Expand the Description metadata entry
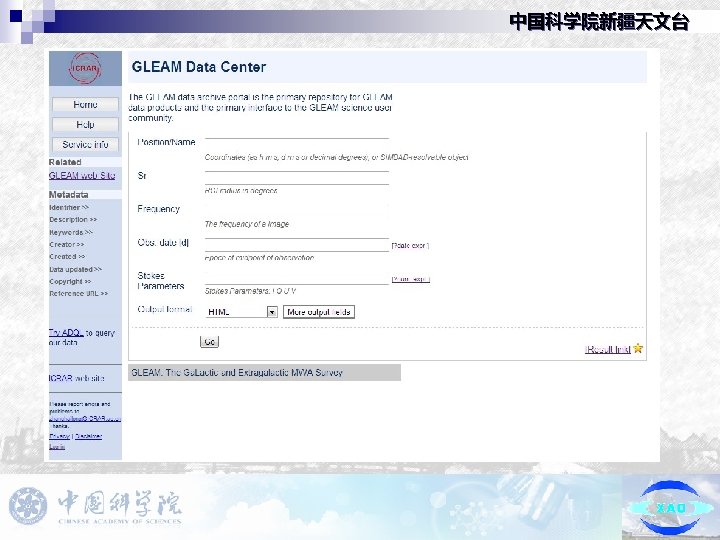Image resolution: width=720 pixels, height=540 pixels. (x=73, y=219)
